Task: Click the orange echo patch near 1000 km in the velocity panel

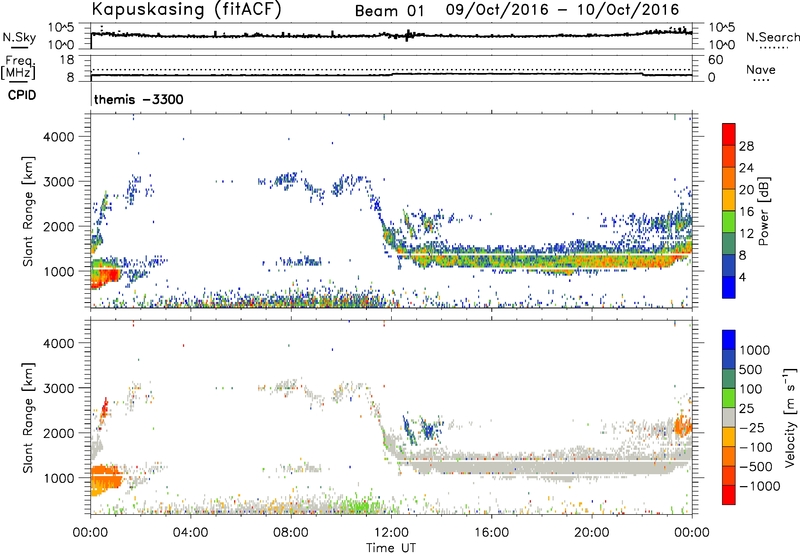Action: [x=106, y=479]
